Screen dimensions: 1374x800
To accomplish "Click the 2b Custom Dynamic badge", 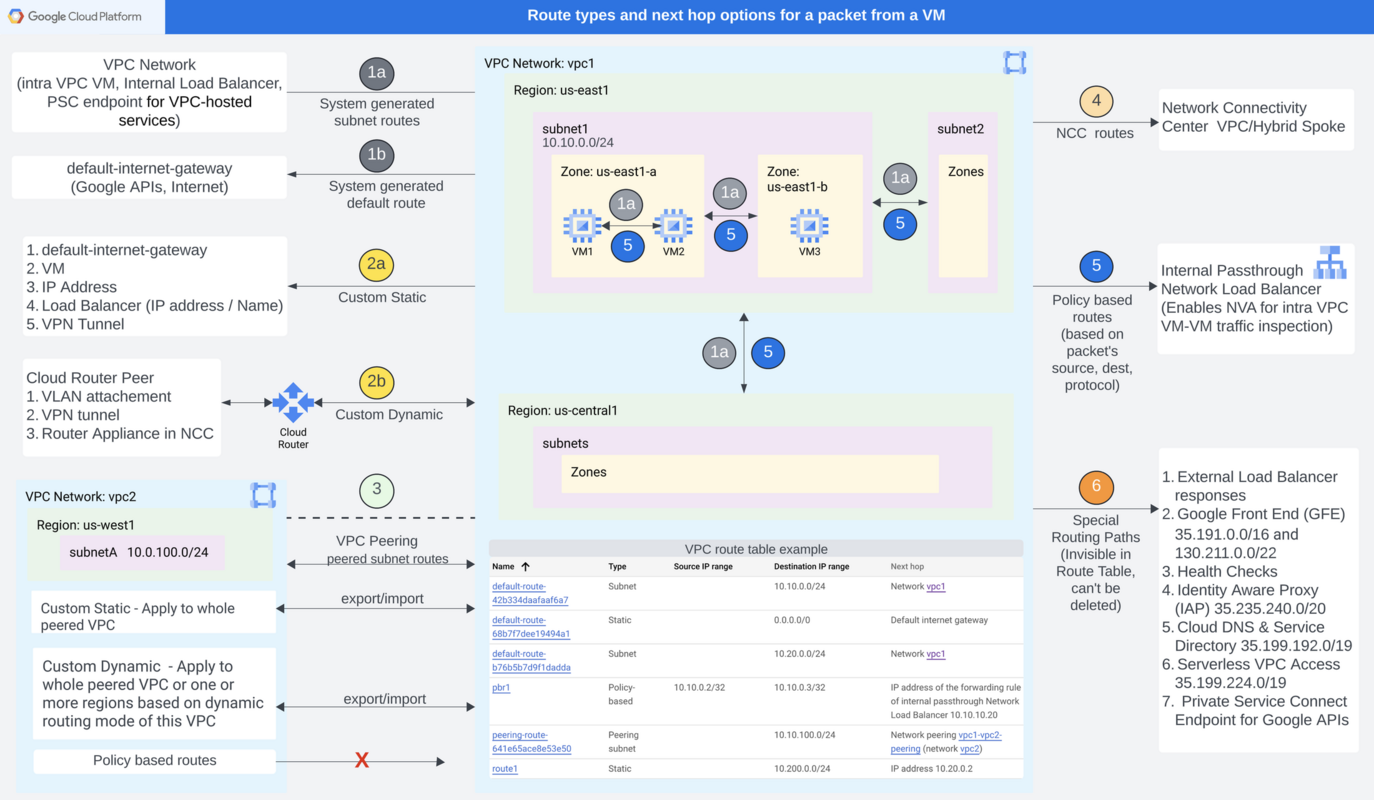I will point(377,382).
